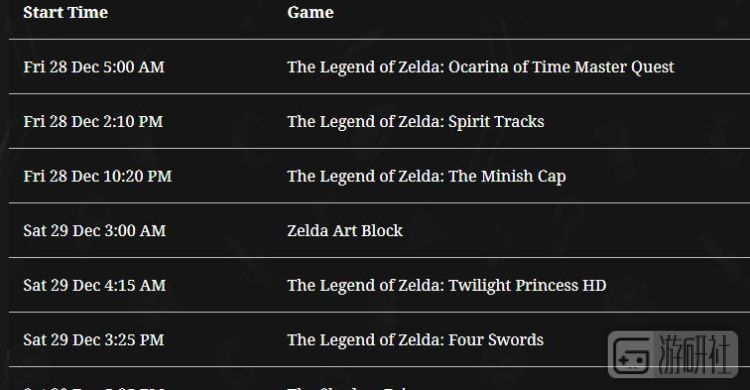Open The Legend of Zelda: The Minish Cap
The height and width of the screenshot is (390, 750).
point(427,177)
